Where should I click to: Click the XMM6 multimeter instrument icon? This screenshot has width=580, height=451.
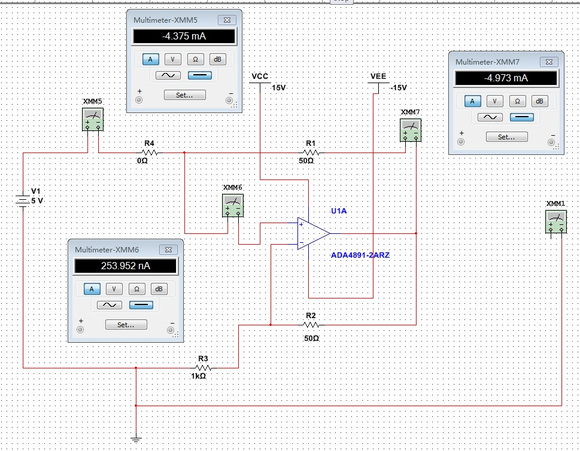(233, 206)
